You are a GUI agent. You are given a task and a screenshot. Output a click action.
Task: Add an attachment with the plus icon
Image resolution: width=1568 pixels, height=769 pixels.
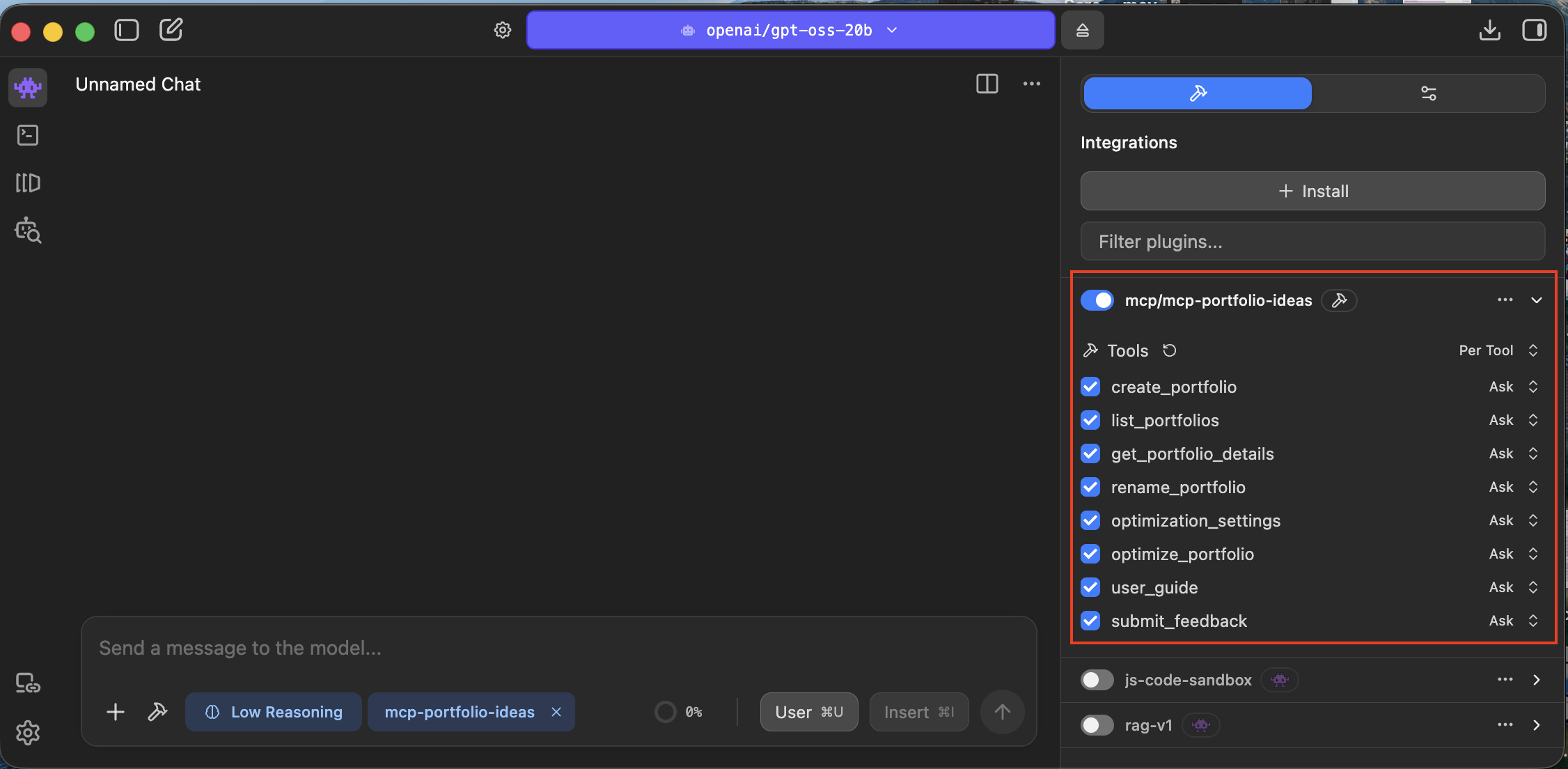pyautogui.click(x=116, y=712)
